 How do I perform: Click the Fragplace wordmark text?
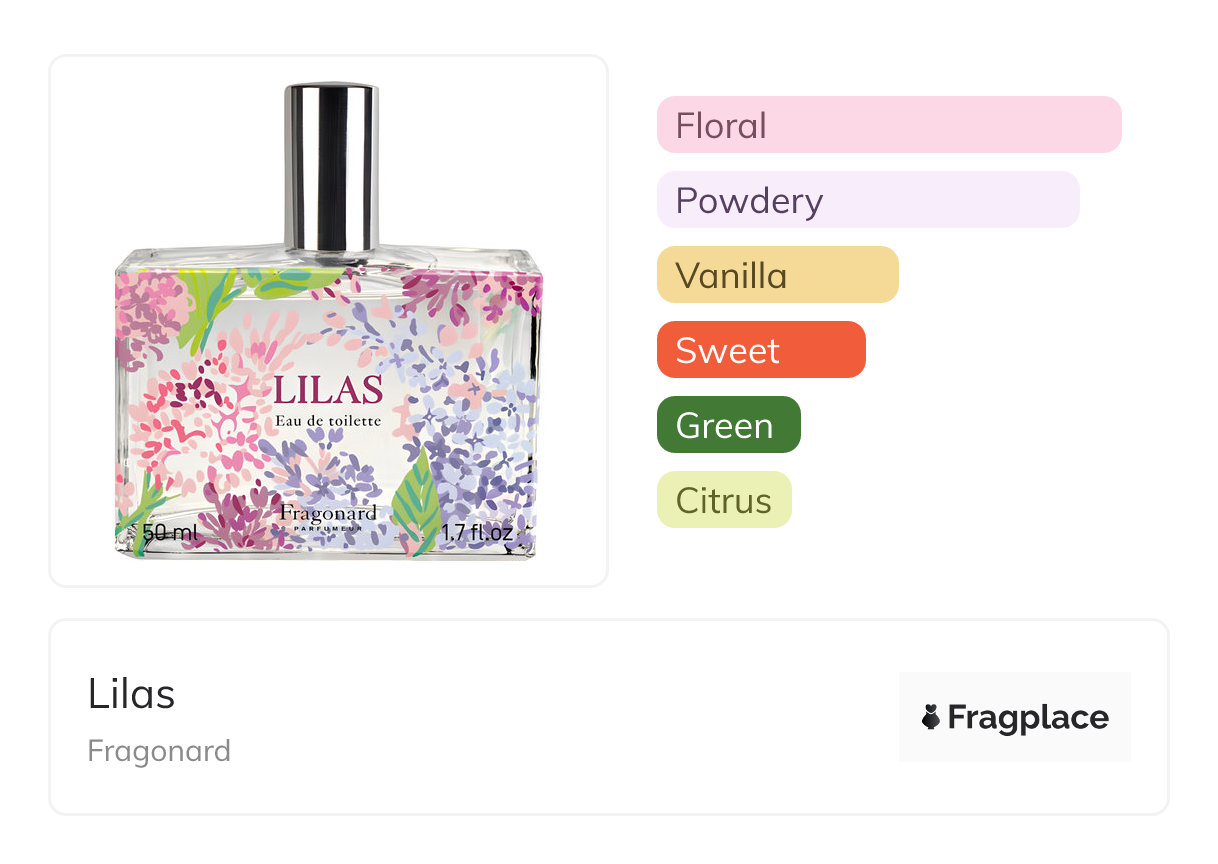pos(1028,718)
